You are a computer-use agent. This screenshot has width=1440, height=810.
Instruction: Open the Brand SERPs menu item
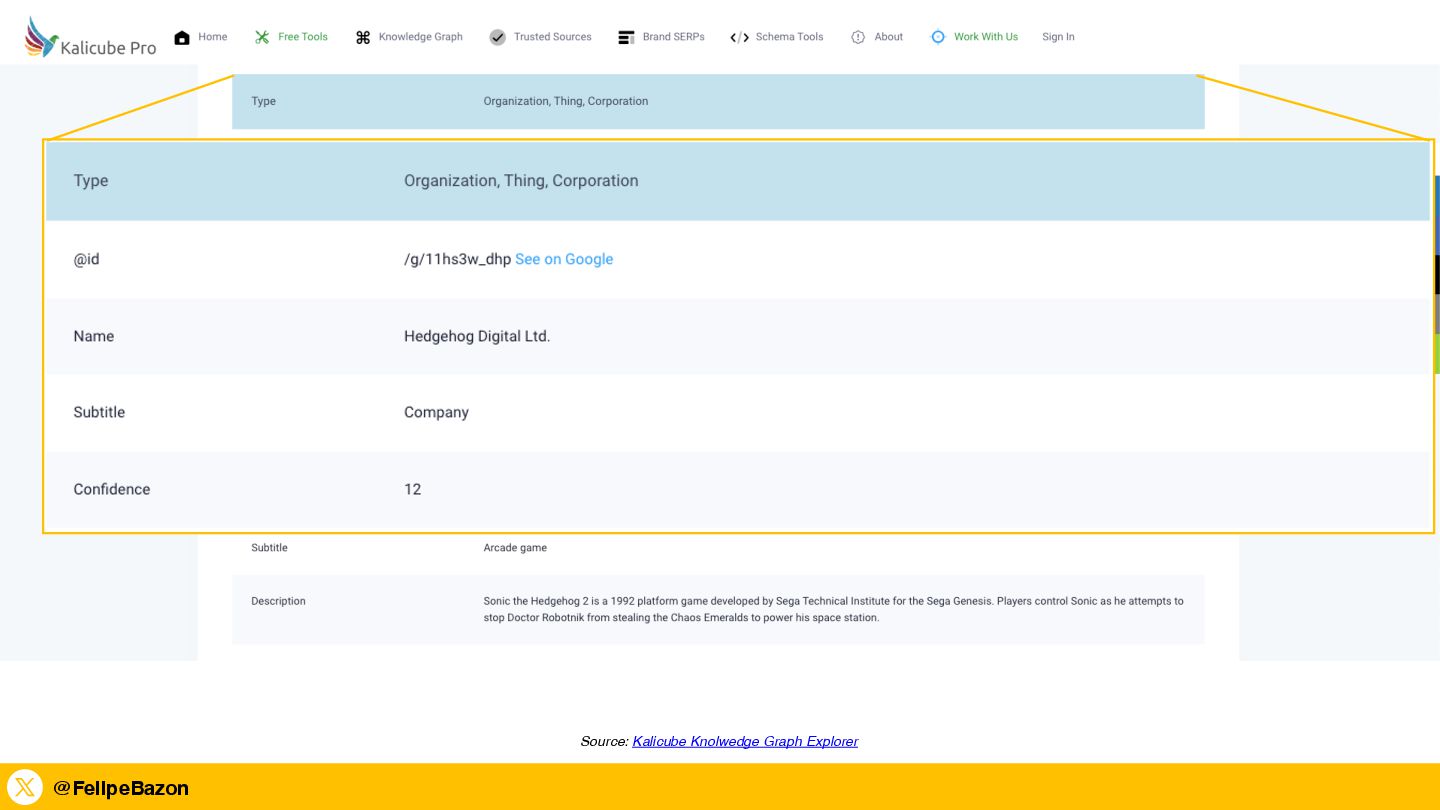[674, 37]
